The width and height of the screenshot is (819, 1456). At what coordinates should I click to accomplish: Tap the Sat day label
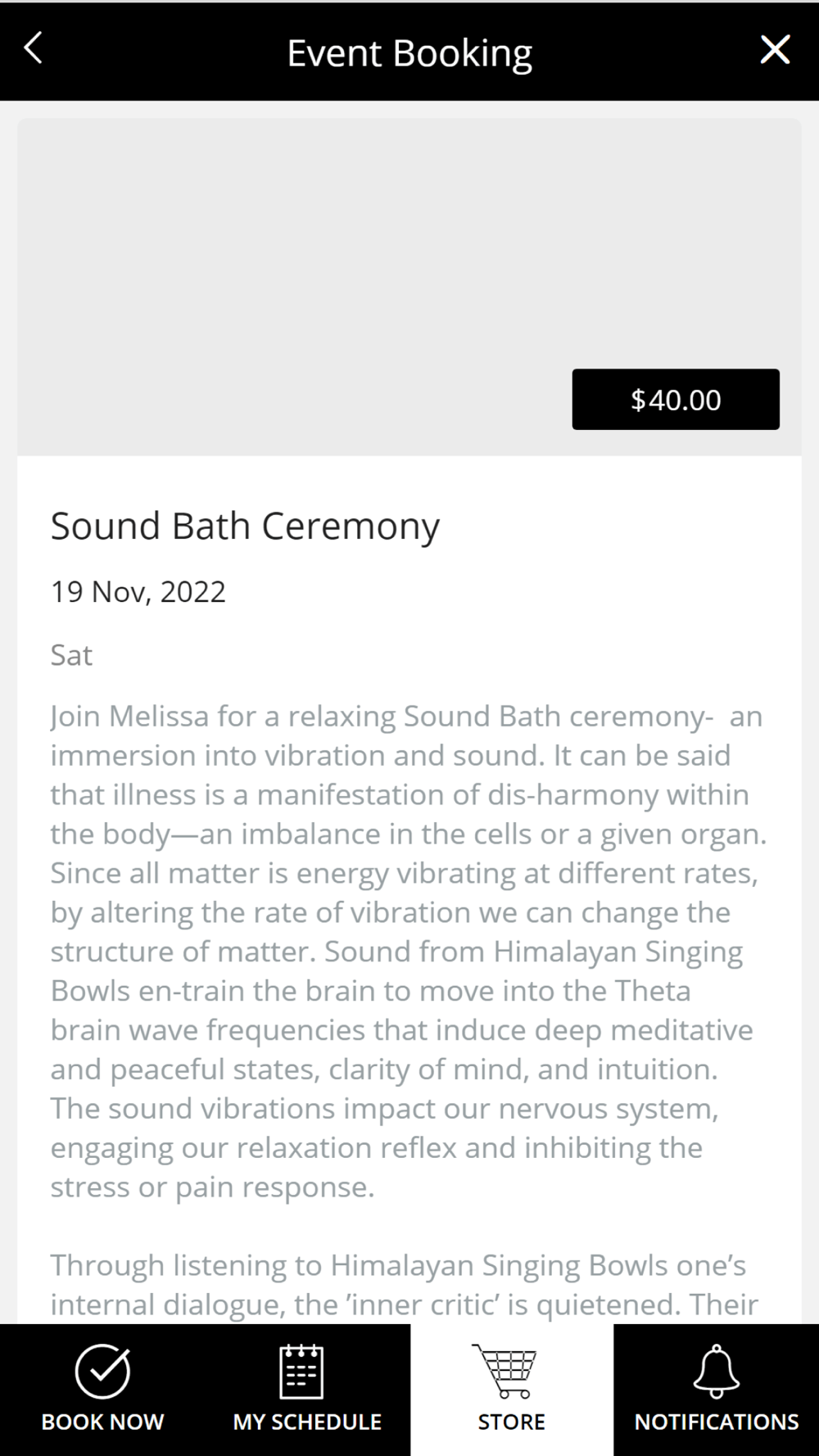(71, 655)
